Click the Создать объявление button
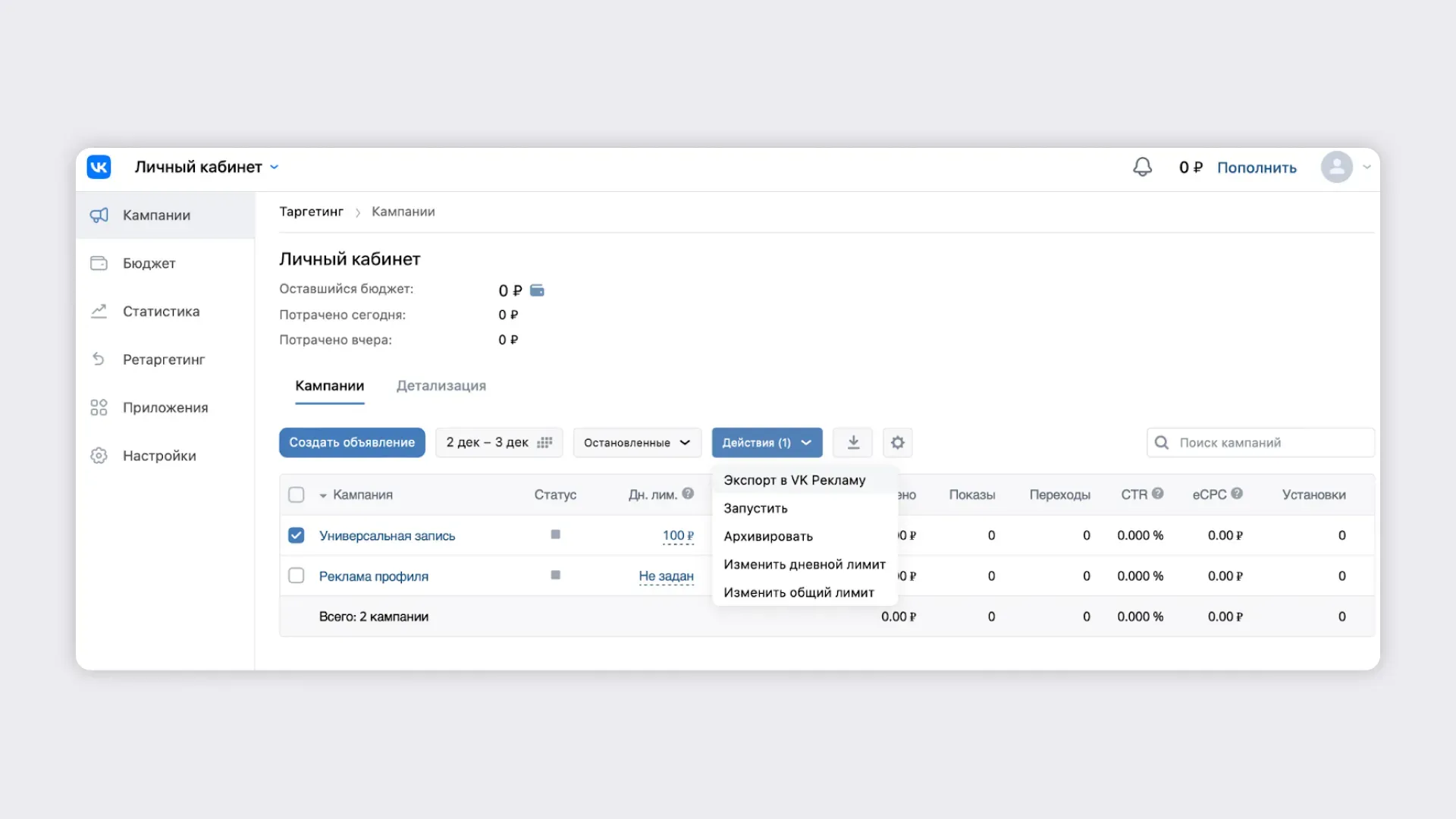The image size is (1456, 819). (352, 442)
